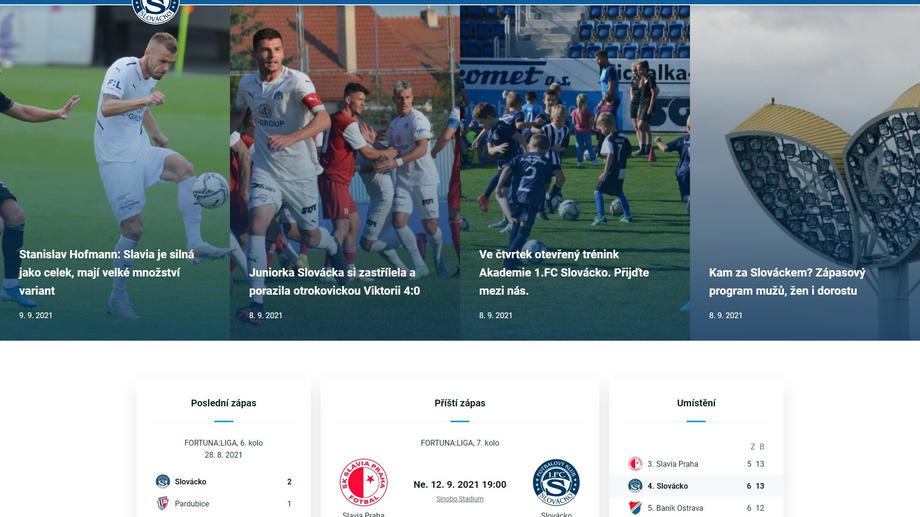Select the Příští zápas panel heading

[460, 403]
